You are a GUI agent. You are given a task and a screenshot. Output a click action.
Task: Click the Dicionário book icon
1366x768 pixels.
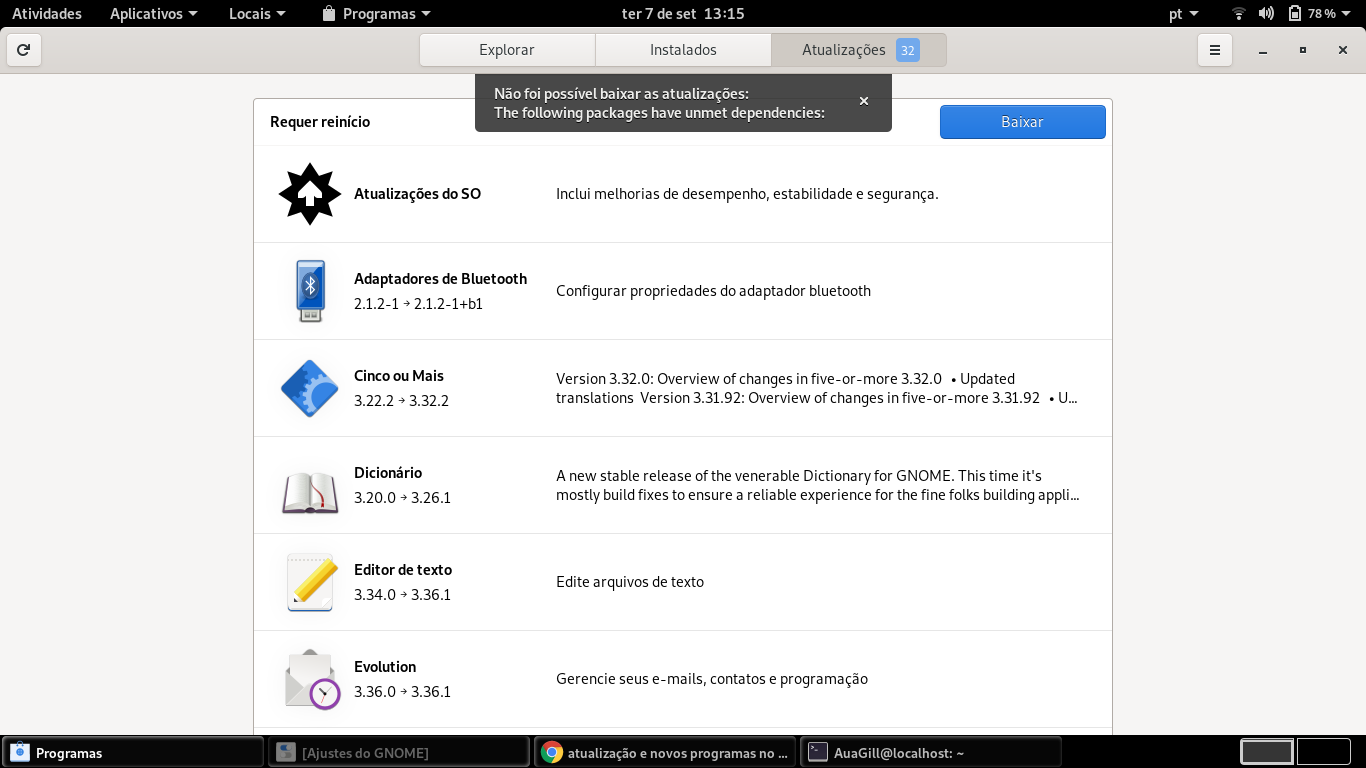click(310, 492)
